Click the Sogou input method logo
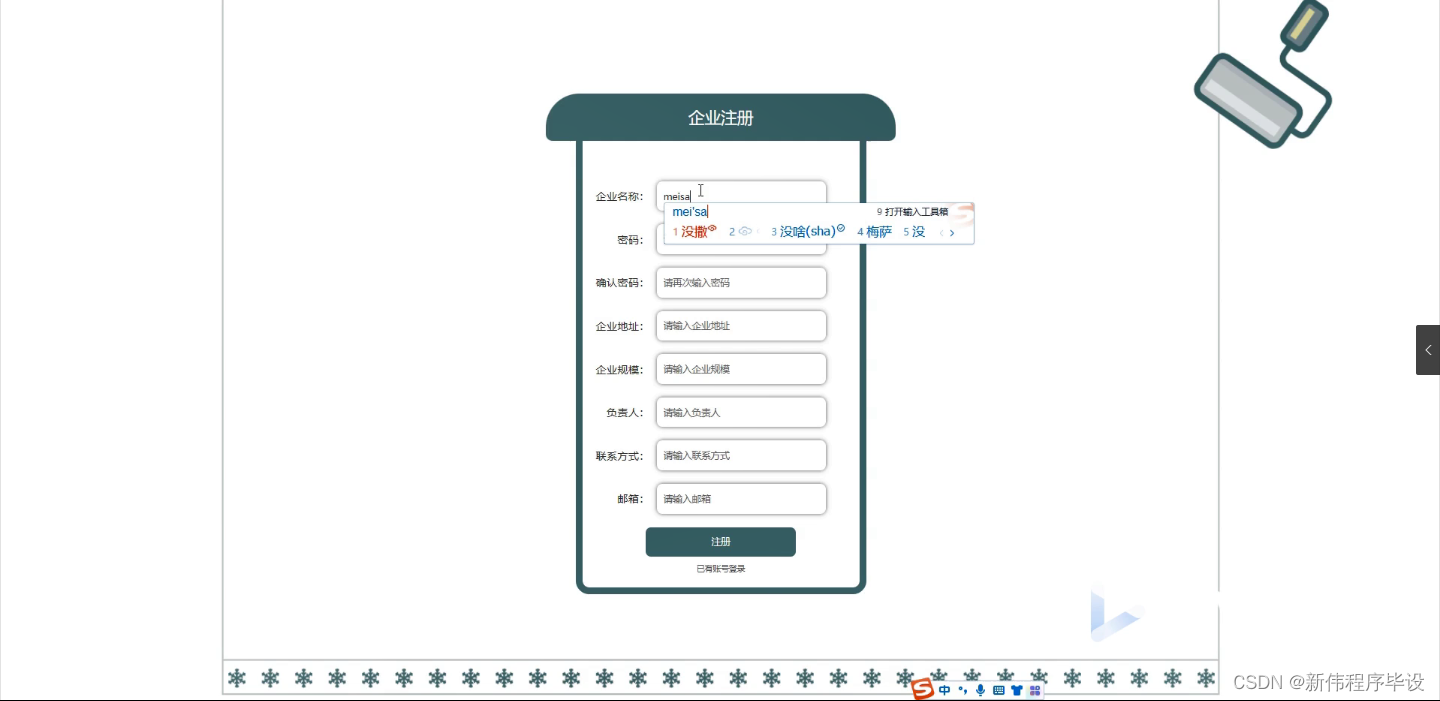The image size is (1440, 701). (923, 690)
